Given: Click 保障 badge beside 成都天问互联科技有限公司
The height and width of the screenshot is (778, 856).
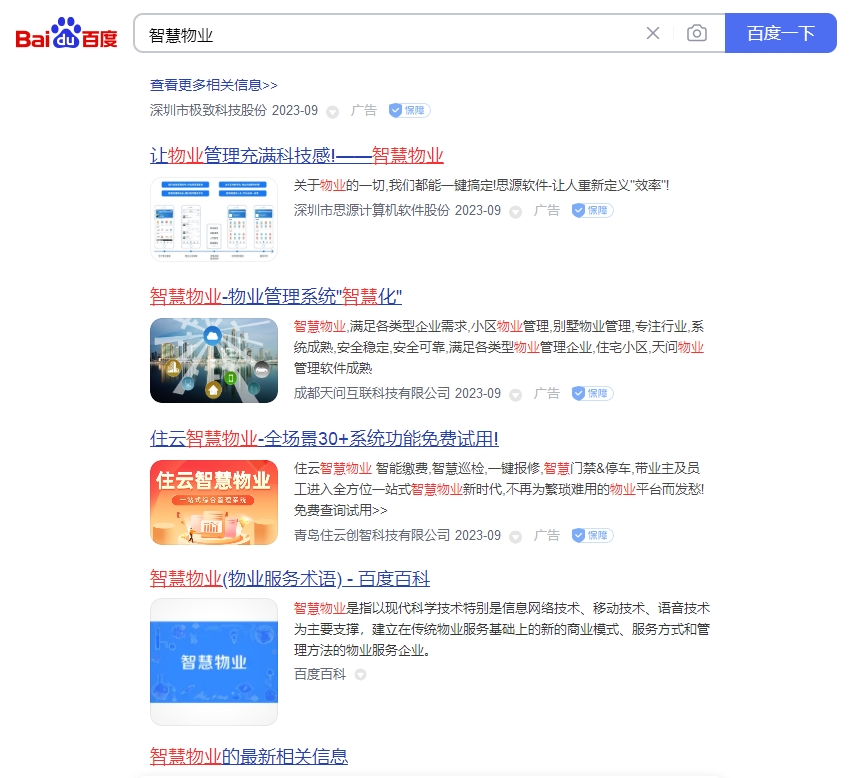Looking at the screenshot, I should (x=592, y=393).
